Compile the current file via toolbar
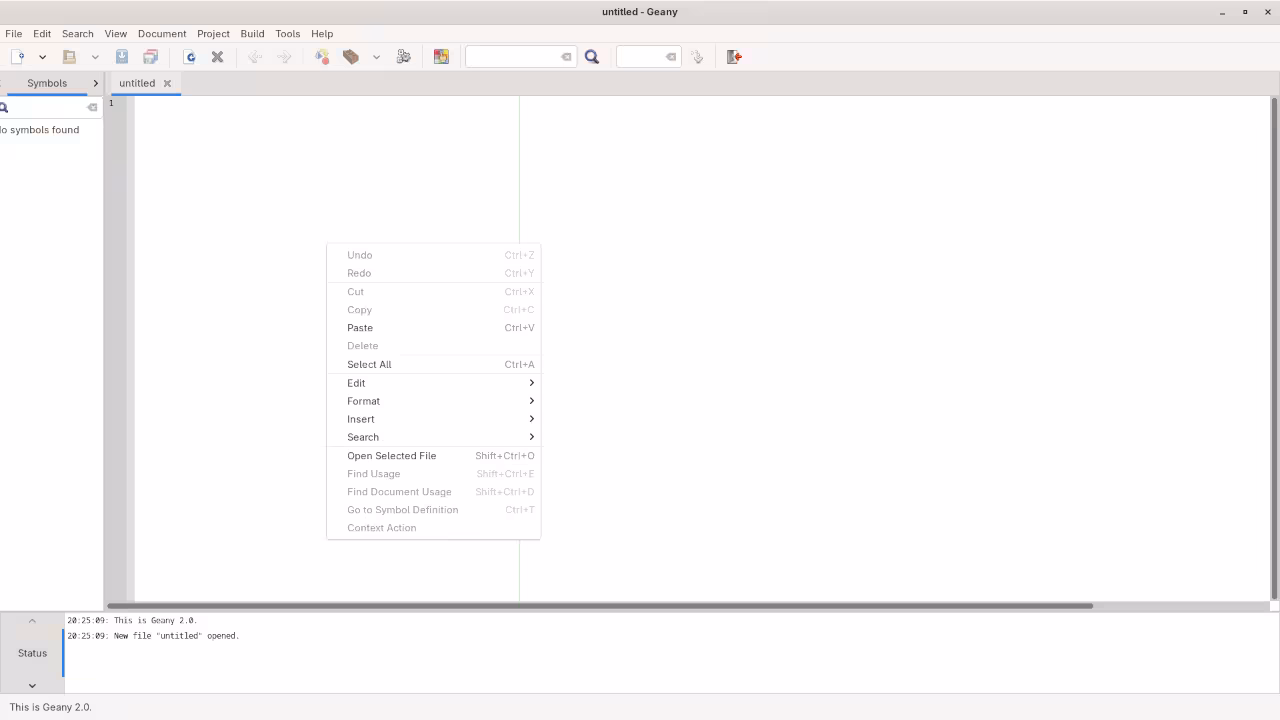 (322, 57)
